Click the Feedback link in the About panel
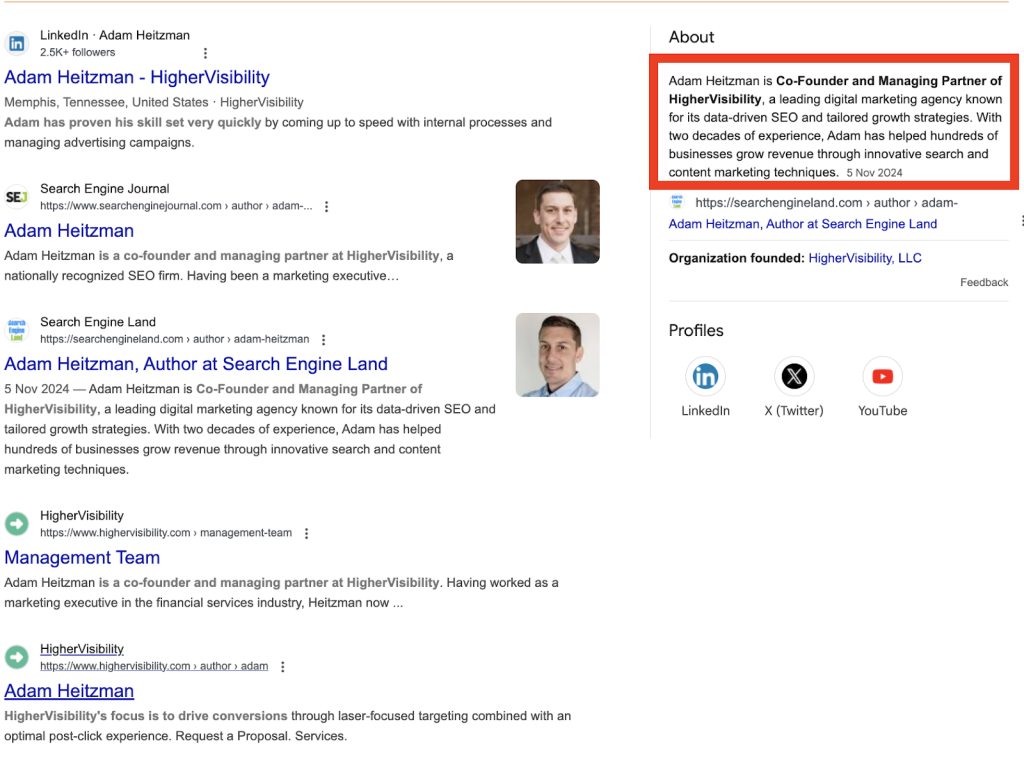The height and width of the screenshot is (761, 1024). (x=984, y=283)
